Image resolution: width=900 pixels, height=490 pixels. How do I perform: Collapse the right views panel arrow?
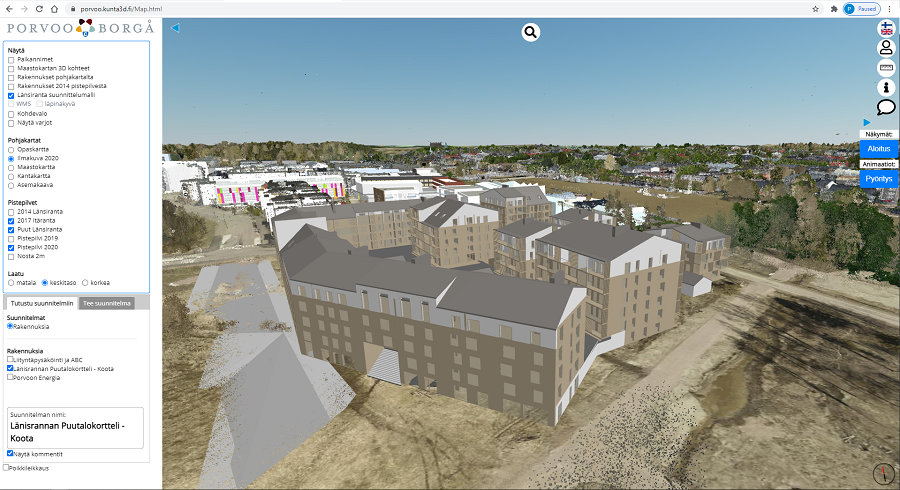pos(867,122)
